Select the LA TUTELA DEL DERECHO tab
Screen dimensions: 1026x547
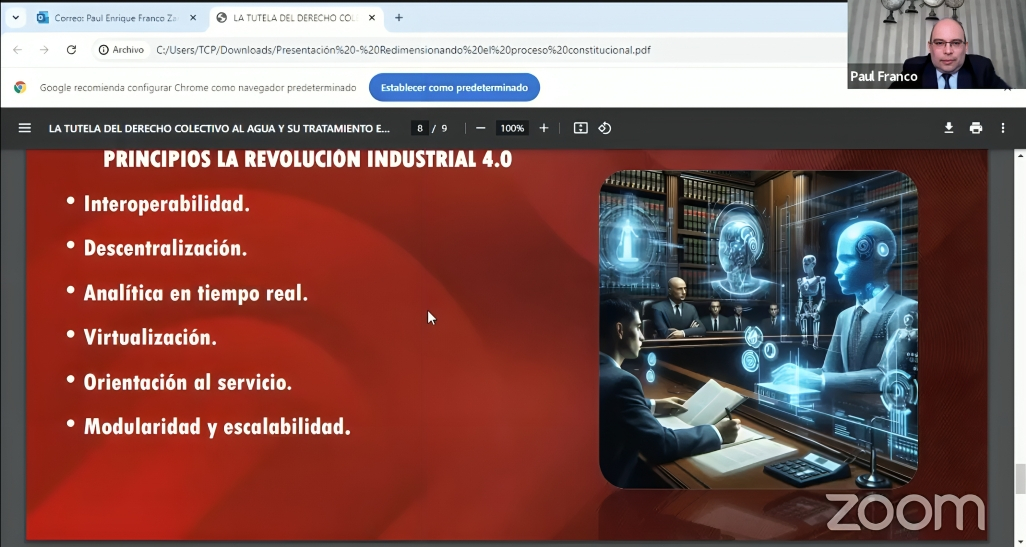tap(290, 18)
